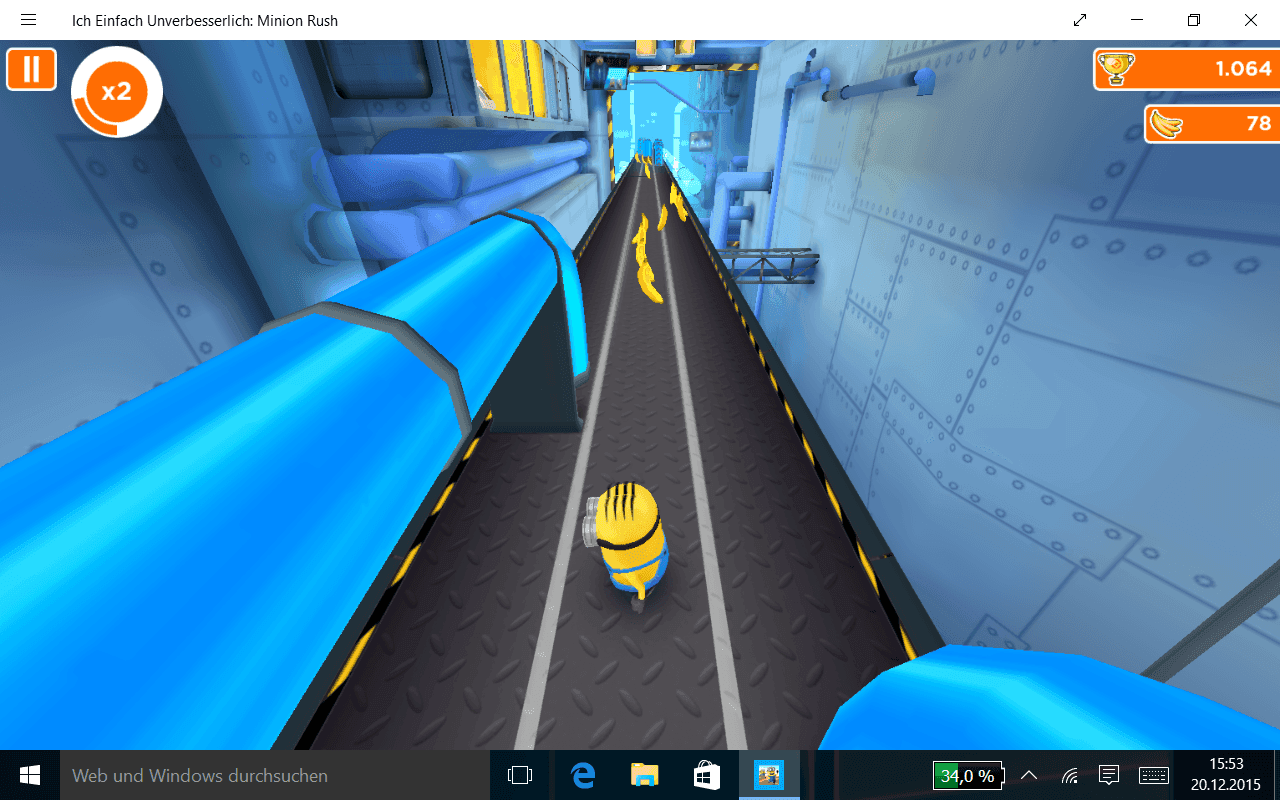The height and width of the screenshot is (800, 1280).
Task: Restore down the game window
Action: tap(1194, 20)
